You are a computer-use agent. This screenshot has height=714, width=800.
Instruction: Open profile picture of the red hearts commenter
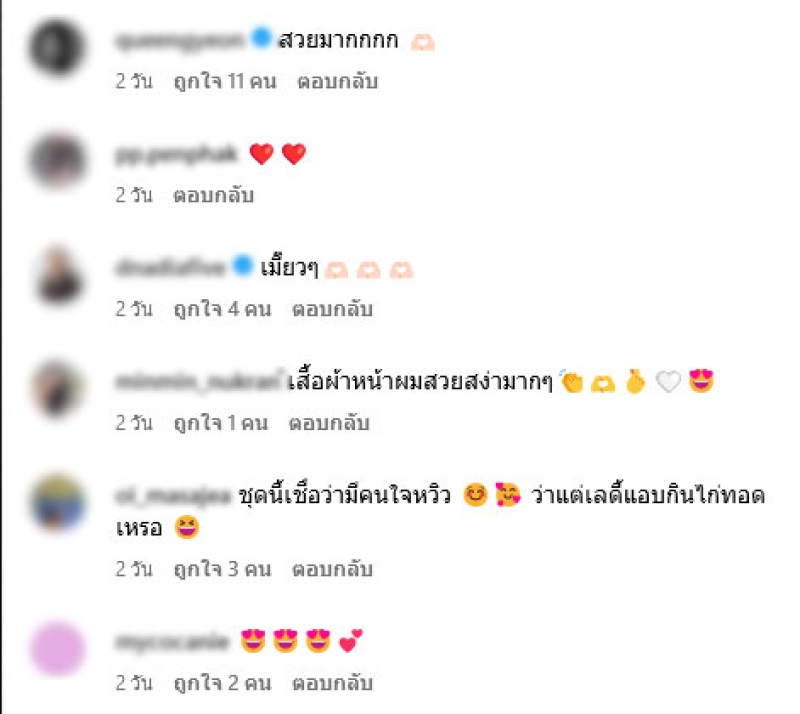(x=57, y=161)
